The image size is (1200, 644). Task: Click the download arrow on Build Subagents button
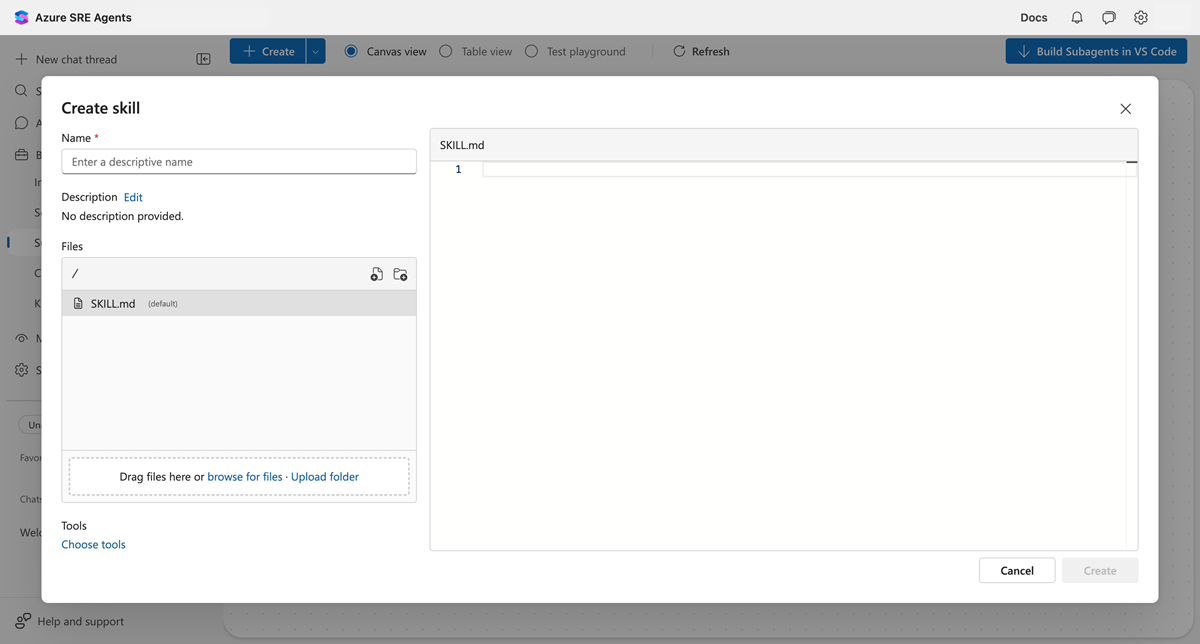point(1023,51)
